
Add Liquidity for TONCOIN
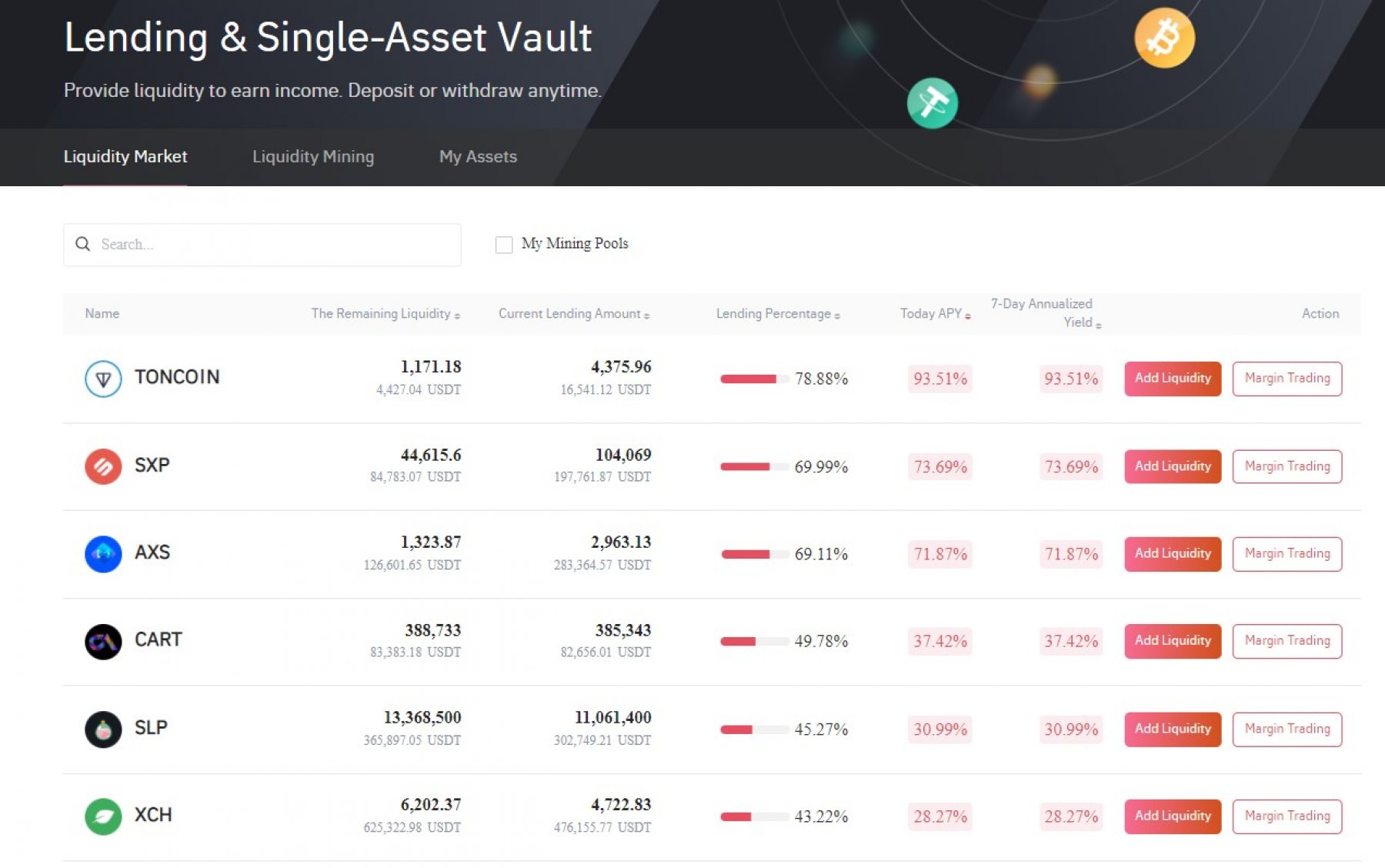click(x=1172, y=379)
